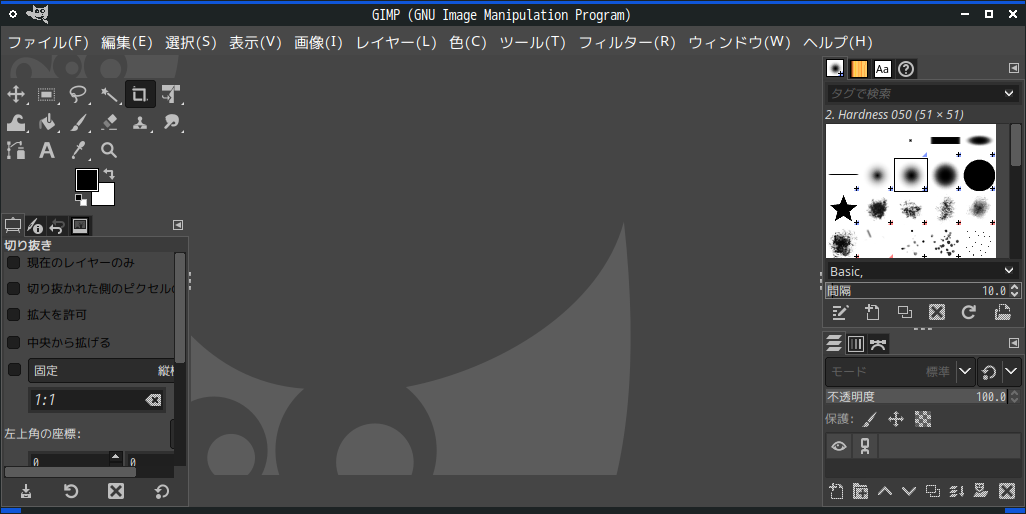Open brush as image icon
The image size is (1026, 514).
(x=1002, y=313)
